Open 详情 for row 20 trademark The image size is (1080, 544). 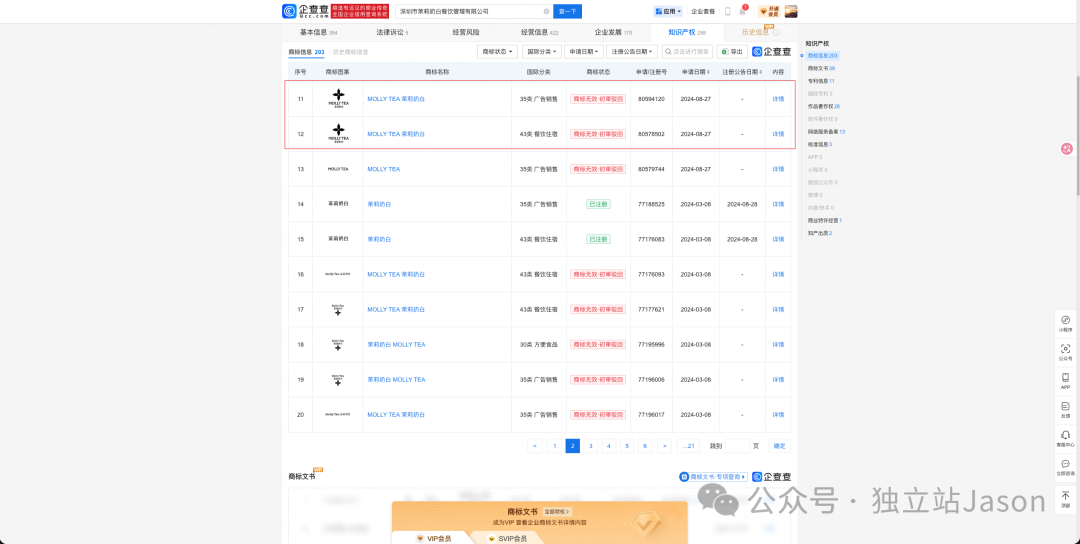click(x=778, y=415)
